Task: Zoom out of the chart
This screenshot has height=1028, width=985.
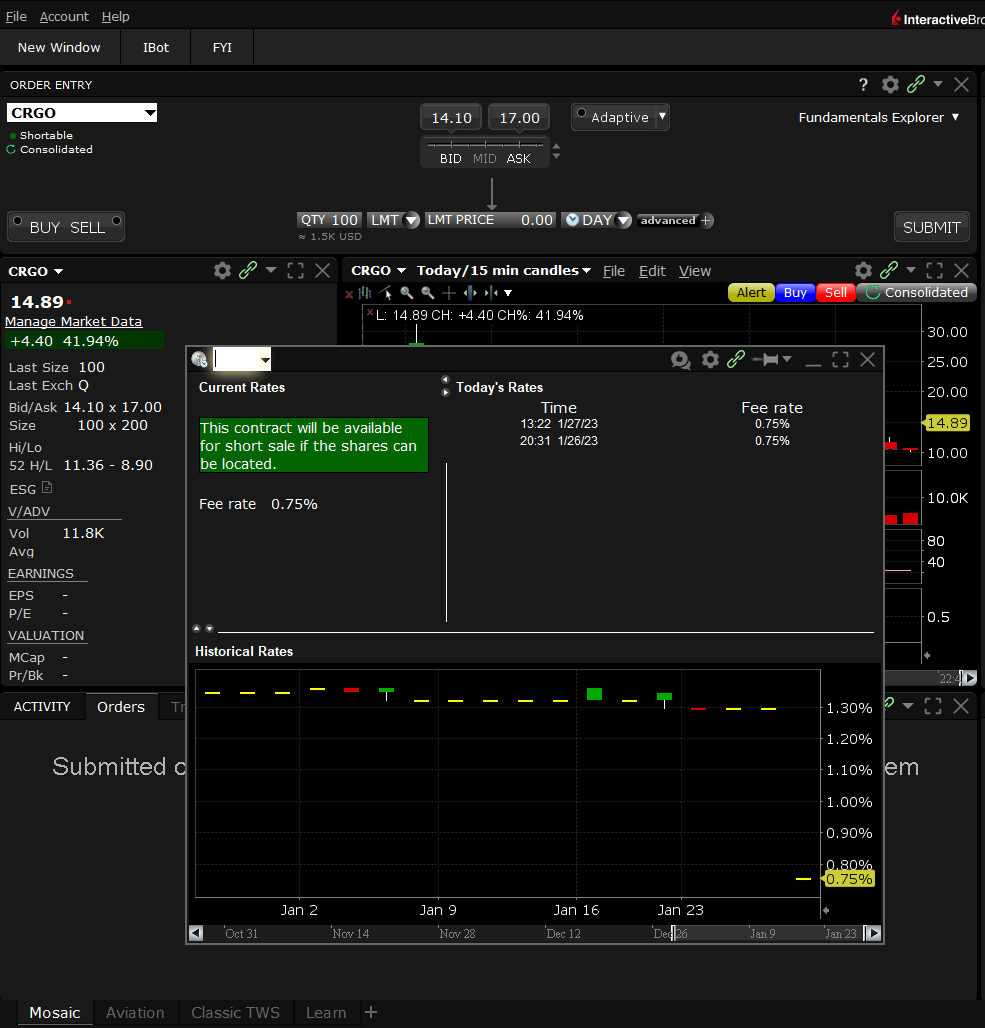Action: click(428, 293)
